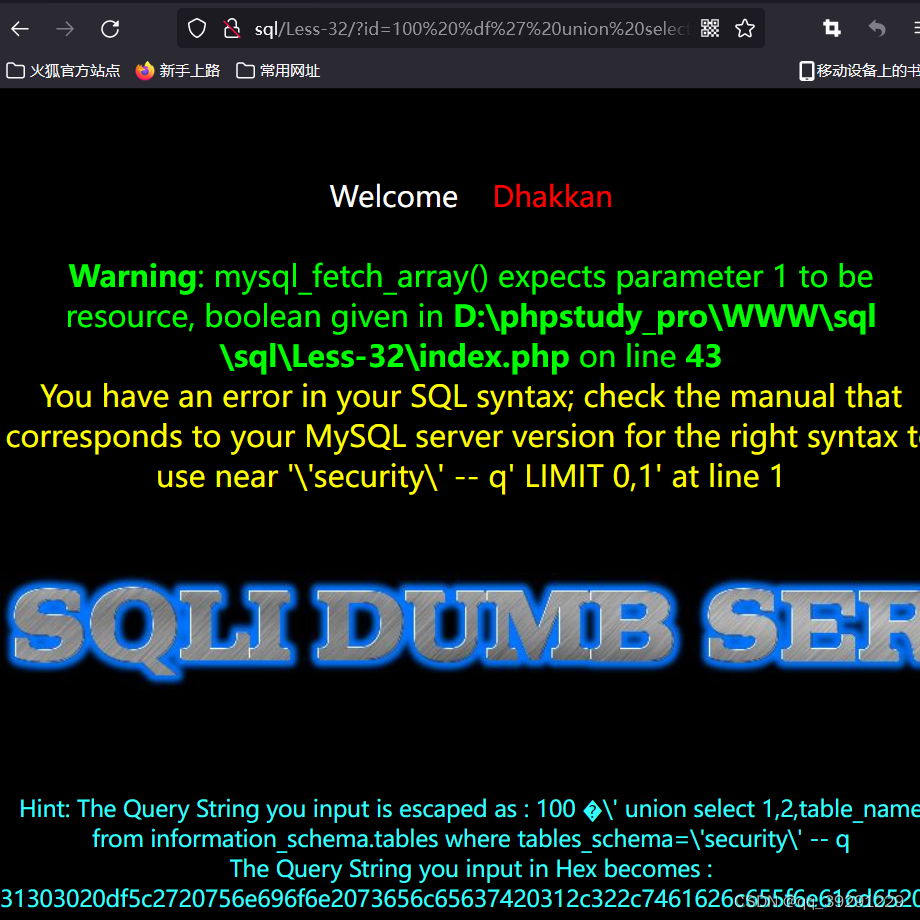Open the 常用网址 bookmark folder

(278, 71)
